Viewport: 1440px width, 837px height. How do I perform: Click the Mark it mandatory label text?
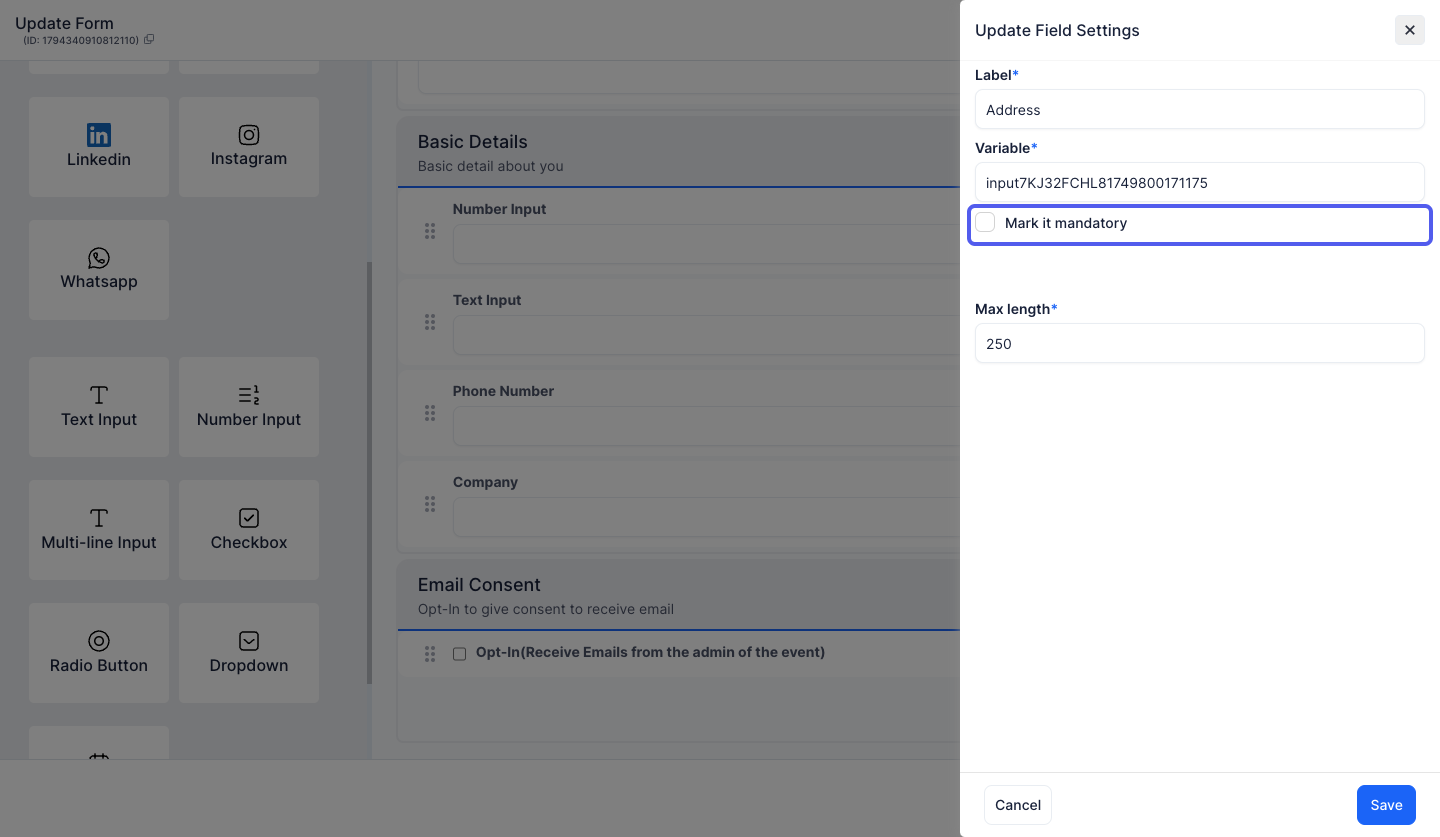click(1066, 223)
